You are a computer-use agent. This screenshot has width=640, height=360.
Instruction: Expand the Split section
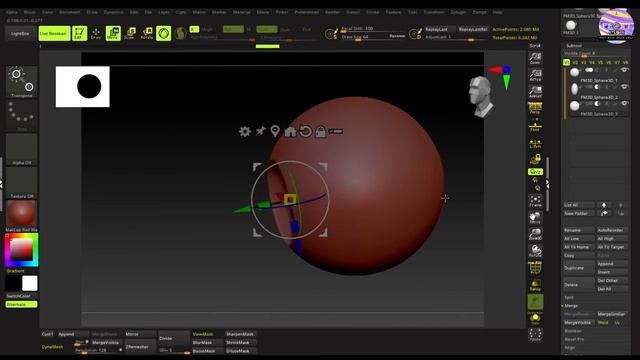coord(569,297)
